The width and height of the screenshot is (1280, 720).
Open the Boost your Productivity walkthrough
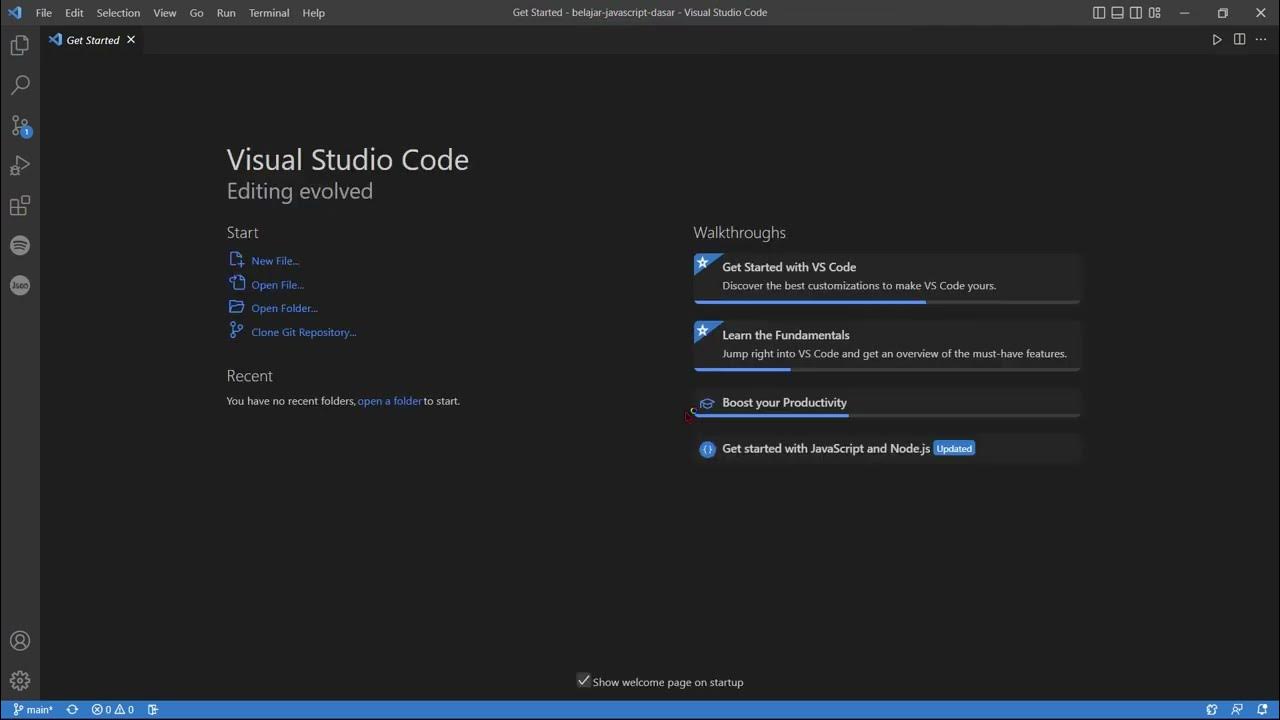784,403
